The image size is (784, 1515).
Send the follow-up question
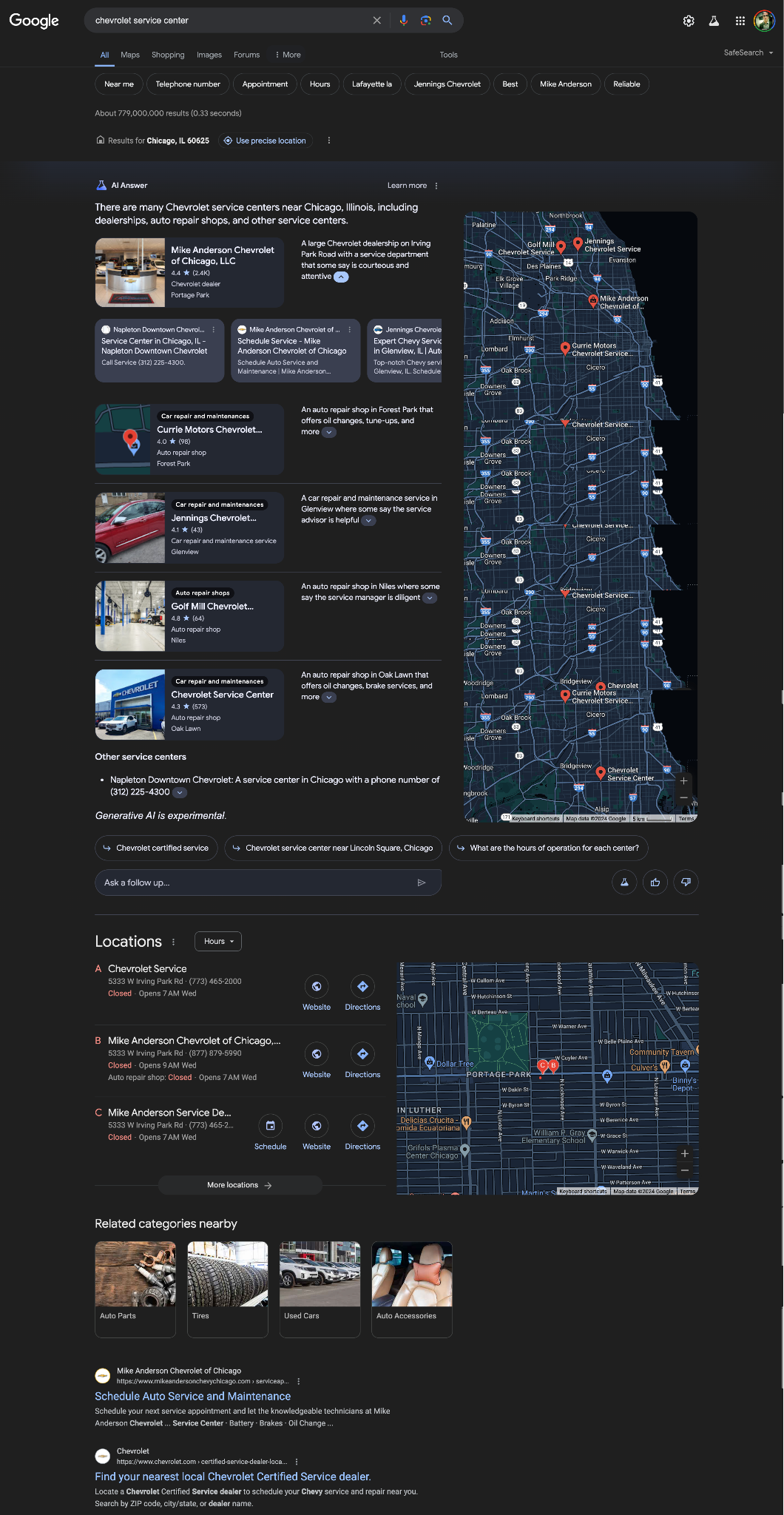(422, 883)
